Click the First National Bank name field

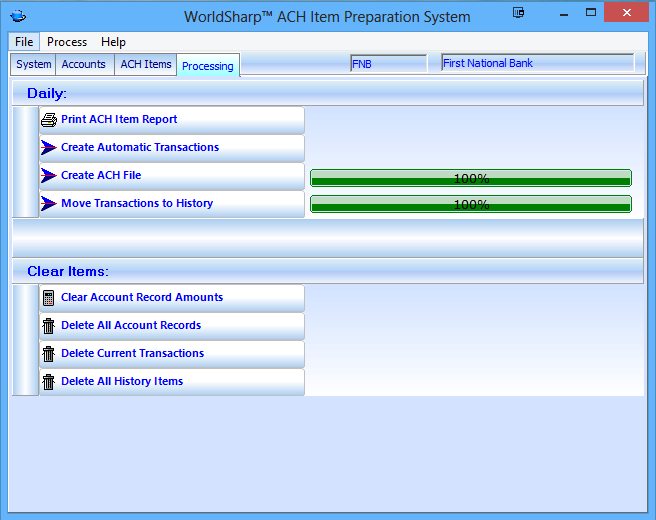pyautogui.click(x=538, y=63)
